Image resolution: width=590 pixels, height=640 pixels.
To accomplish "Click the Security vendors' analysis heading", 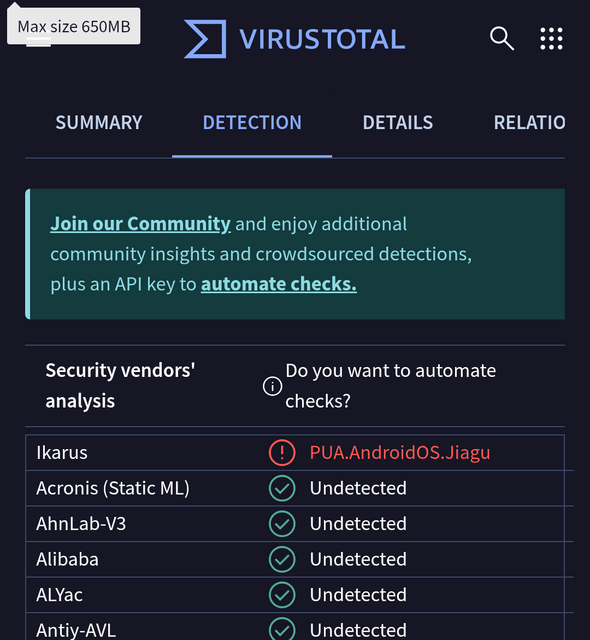I will pyautogui.click(x=120, y=386).
